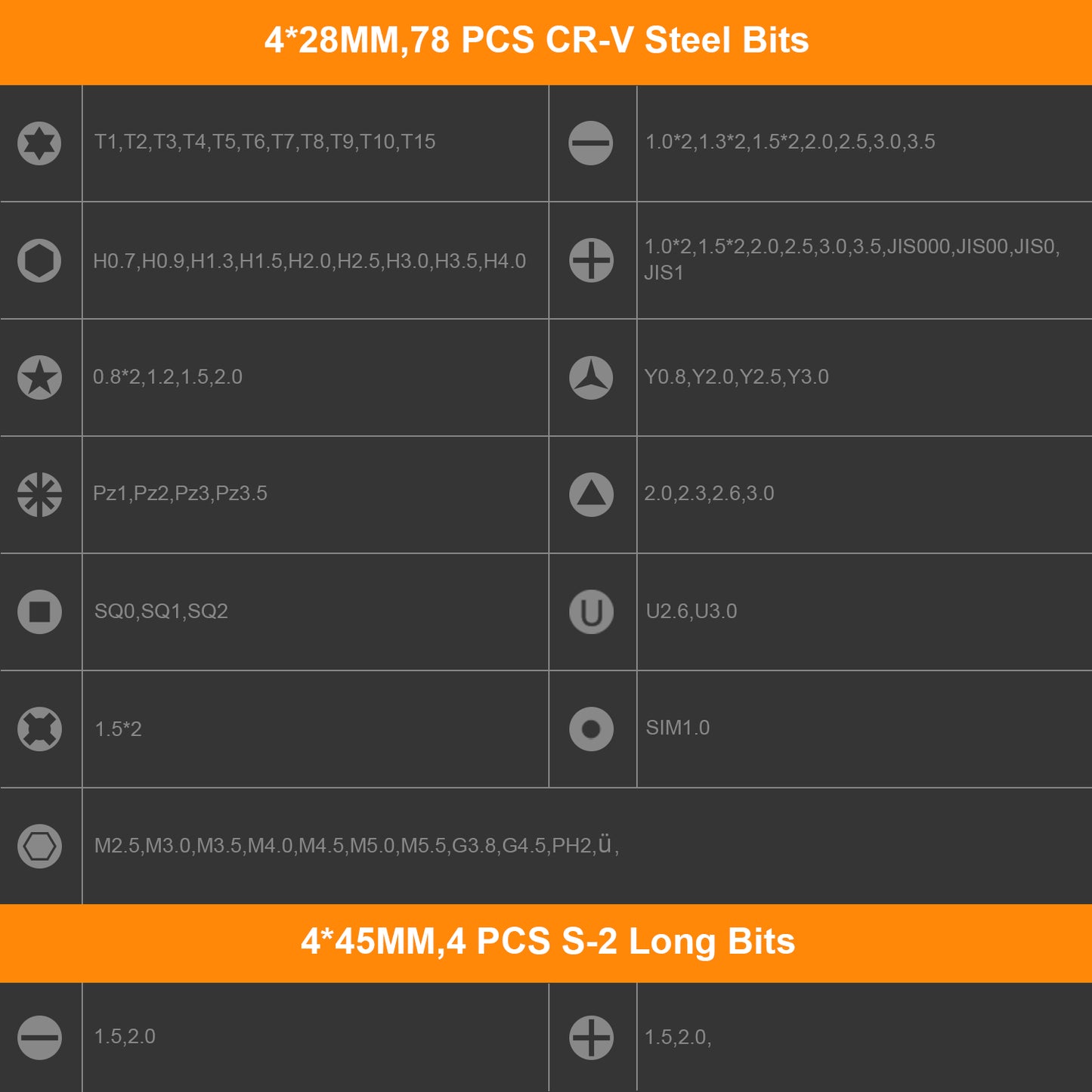Select the triangle bit icon
This screenshot has width=1092, height=1092.
pos(591,494)
